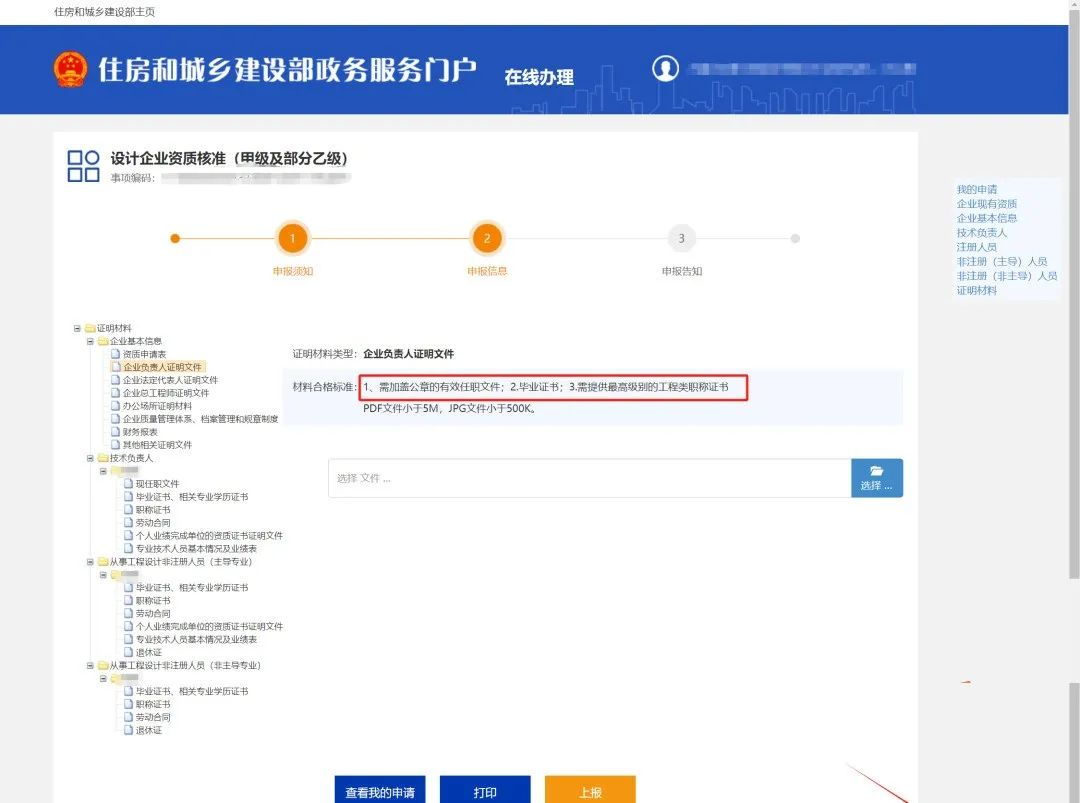Select 企业法定代表人证明文件 in the tree
Viewport: 1080px width, 803px height.
coord(170,380)
